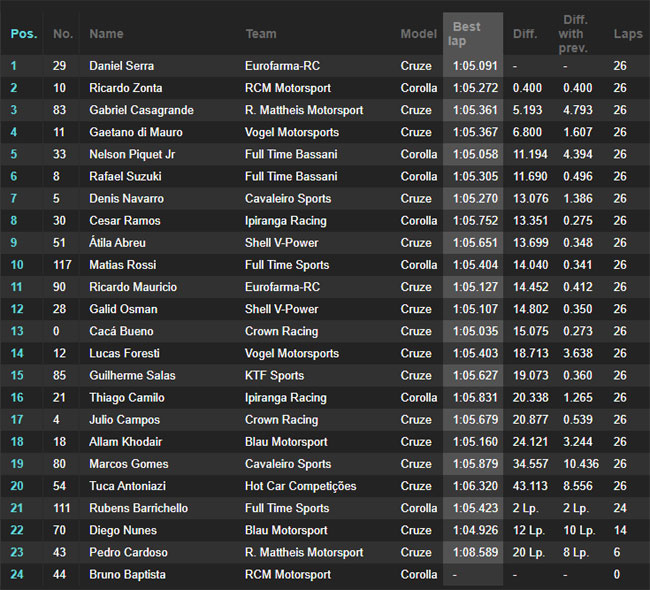Click the 12 Lp. diff value
Viewport: 650px width, 590px height.
click(529, 530)
